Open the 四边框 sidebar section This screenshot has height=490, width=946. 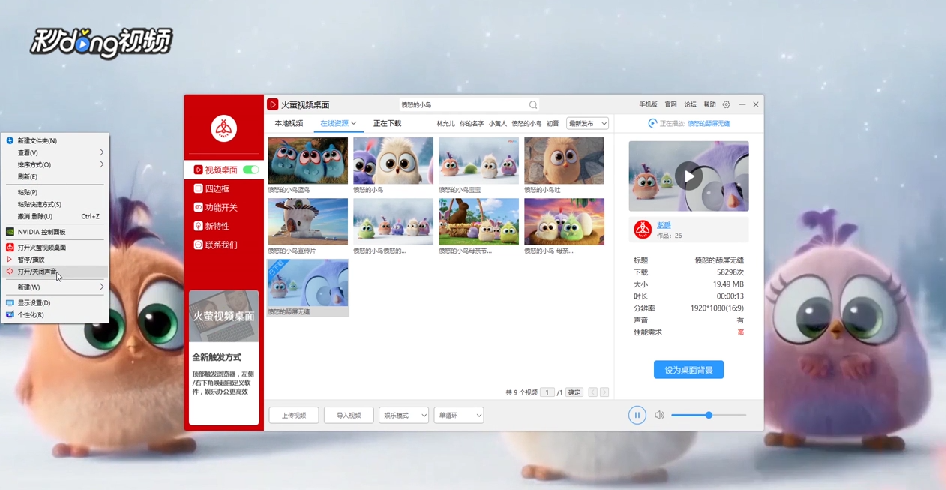click(211, 189)
